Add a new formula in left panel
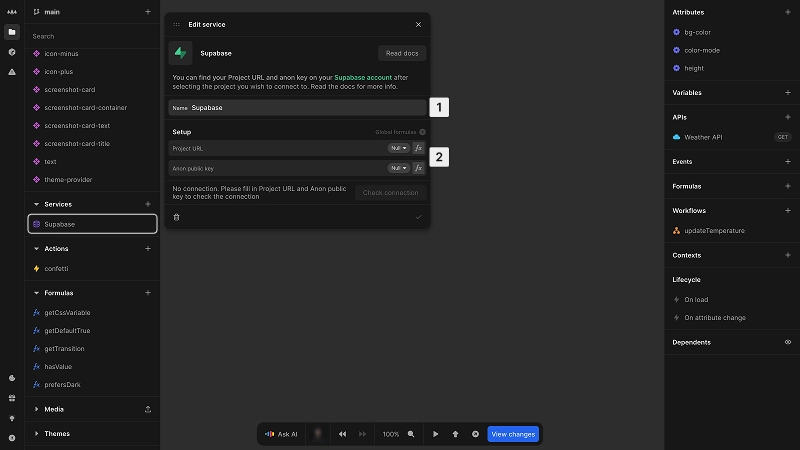800x450 pixels. [147, 293]
